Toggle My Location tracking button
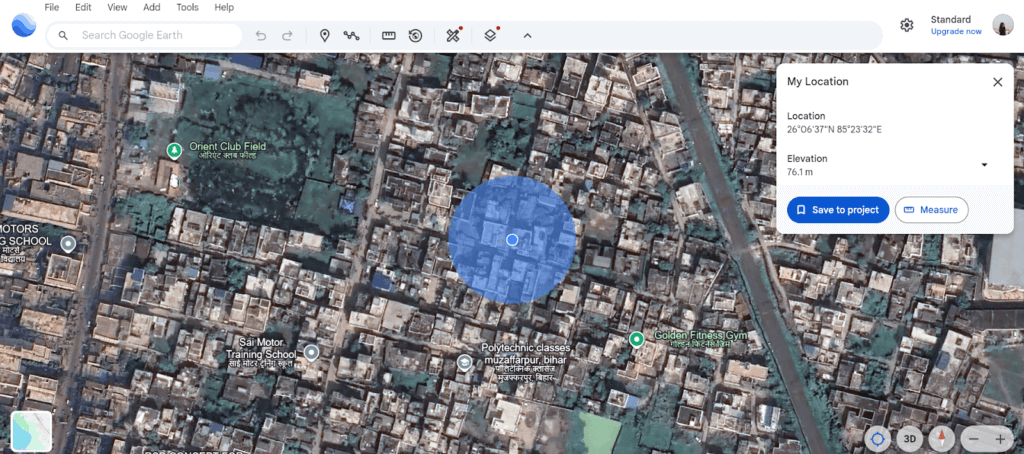Viewport: 1024px width, 454px height. click(878, 438)
